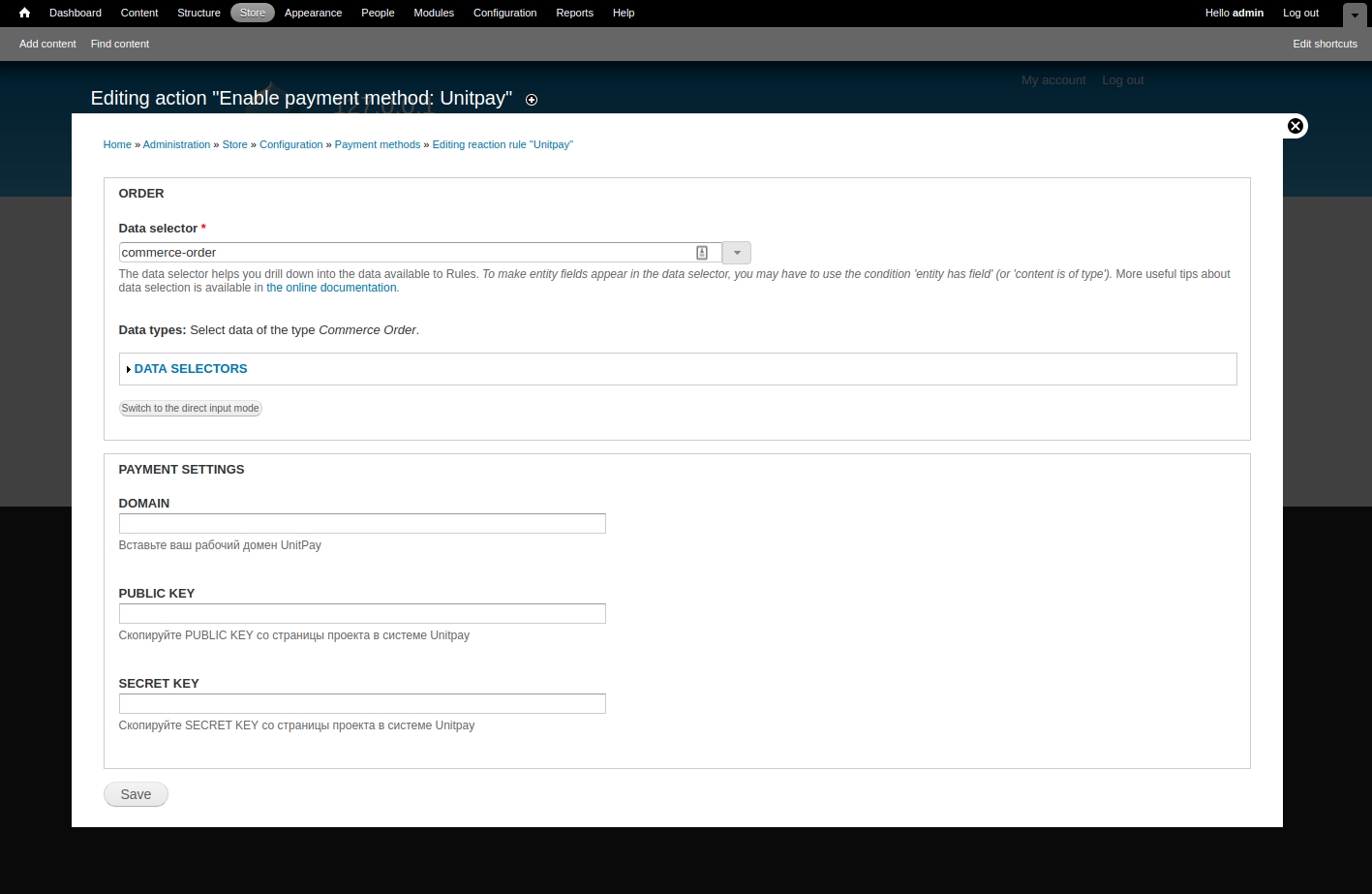This screenshot has height=894, width=1372.
Task: Click Payment methods breadcrumb link
Action: click(x=377, y=144)
